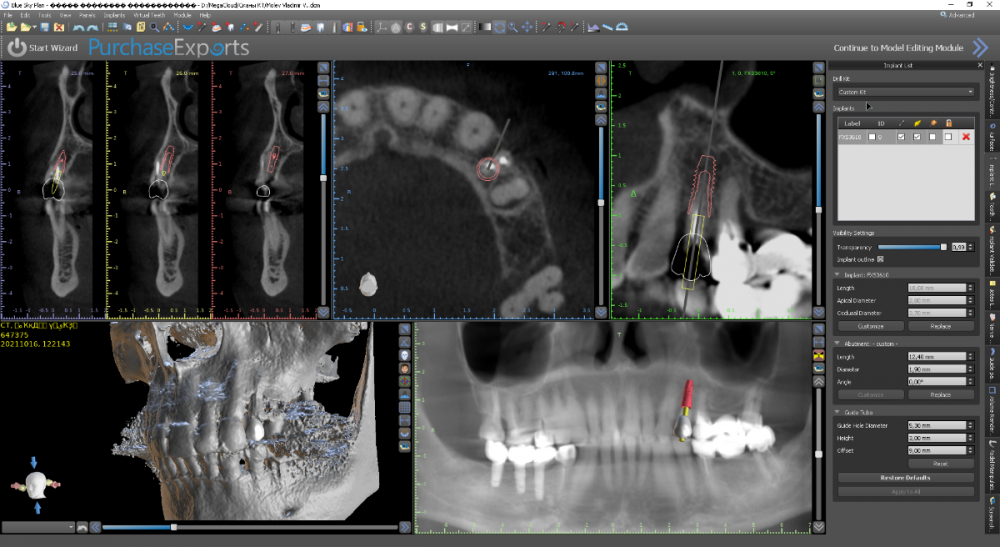Image resolution: width=1000 pixels, height=547 pixels.
Task: Click the Restore Defaults button
Action: (905, 478)
